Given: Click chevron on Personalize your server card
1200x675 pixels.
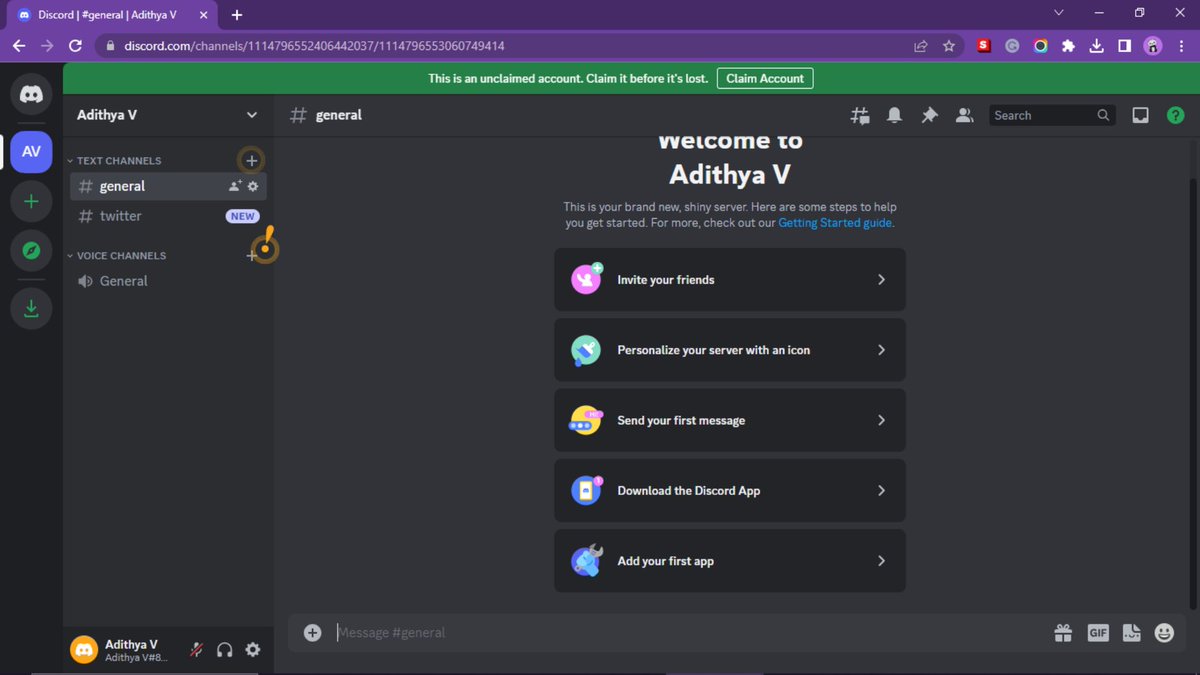Looking at the screenshot, I should pos(881,350).
